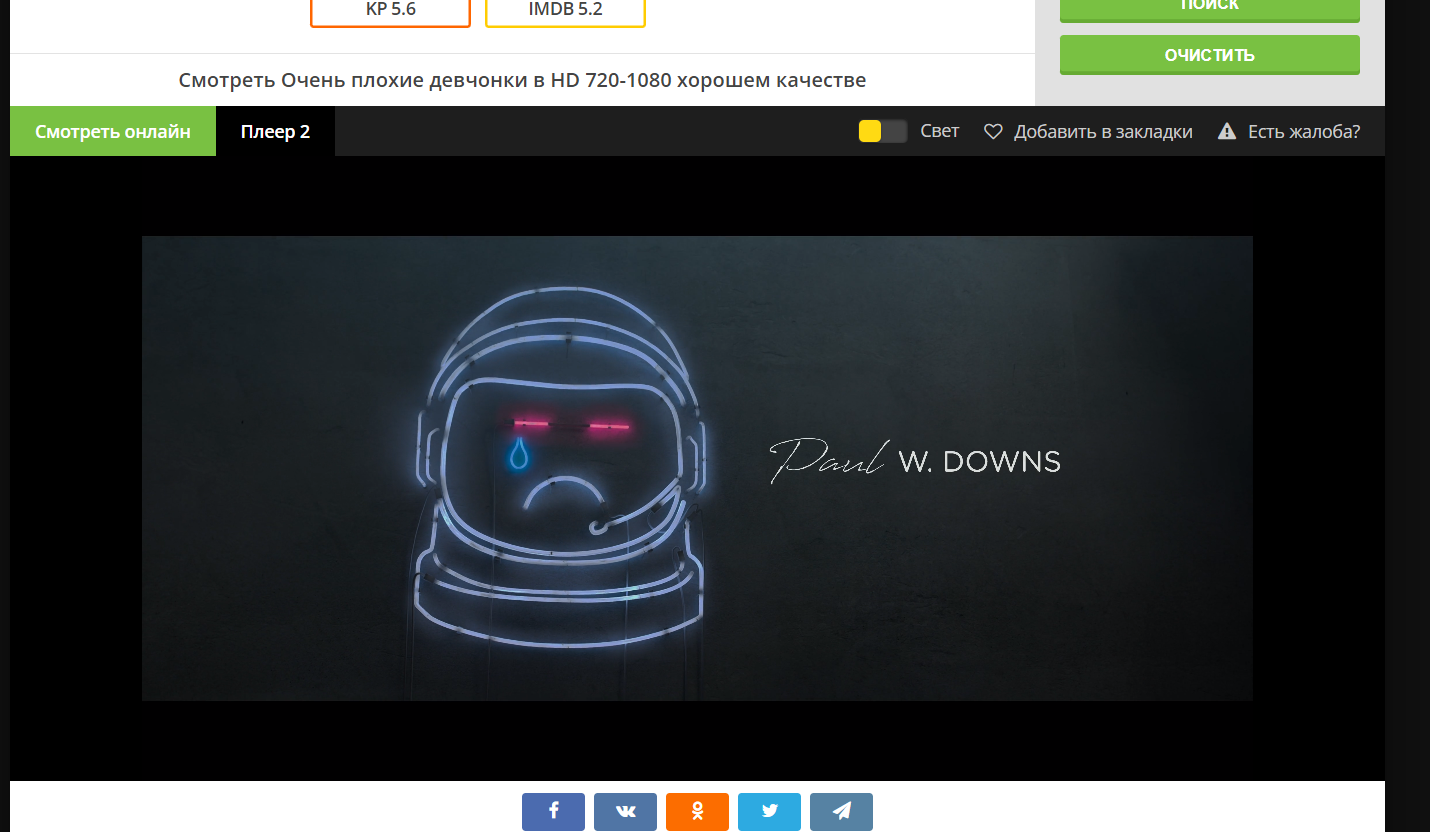This screenshot has height=832, width=1430.
Task: Share the page on Facebook
Action: tap(553, 811)
